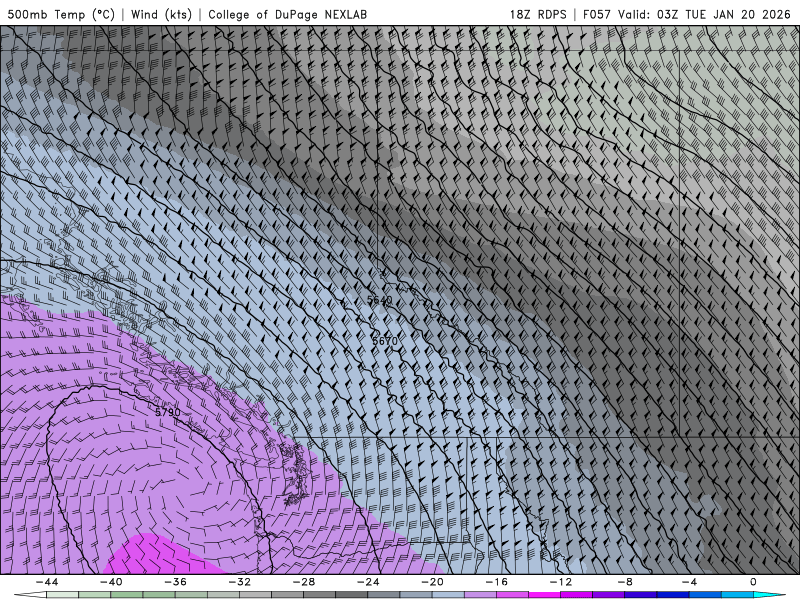Select the 5670 height contour label
This screenshot has height=600, width=800.
385,340
